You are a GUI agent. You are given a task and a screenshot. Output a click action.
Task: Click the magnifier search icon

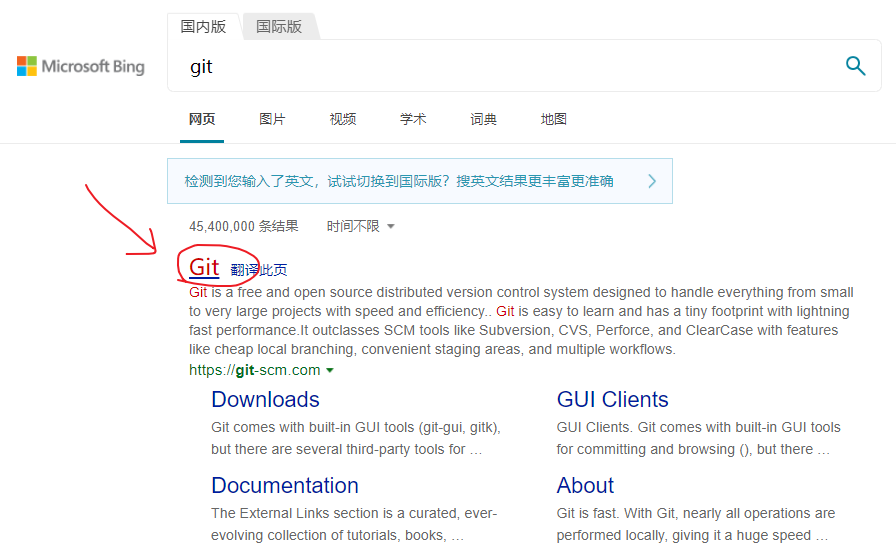(855, 66)
